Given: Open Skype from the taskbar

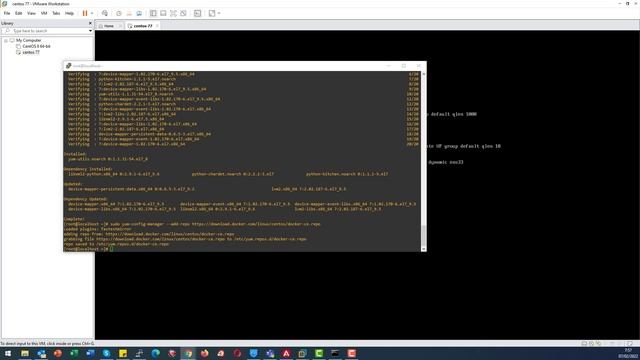Looking at the screenshot, I should point(107,353).
